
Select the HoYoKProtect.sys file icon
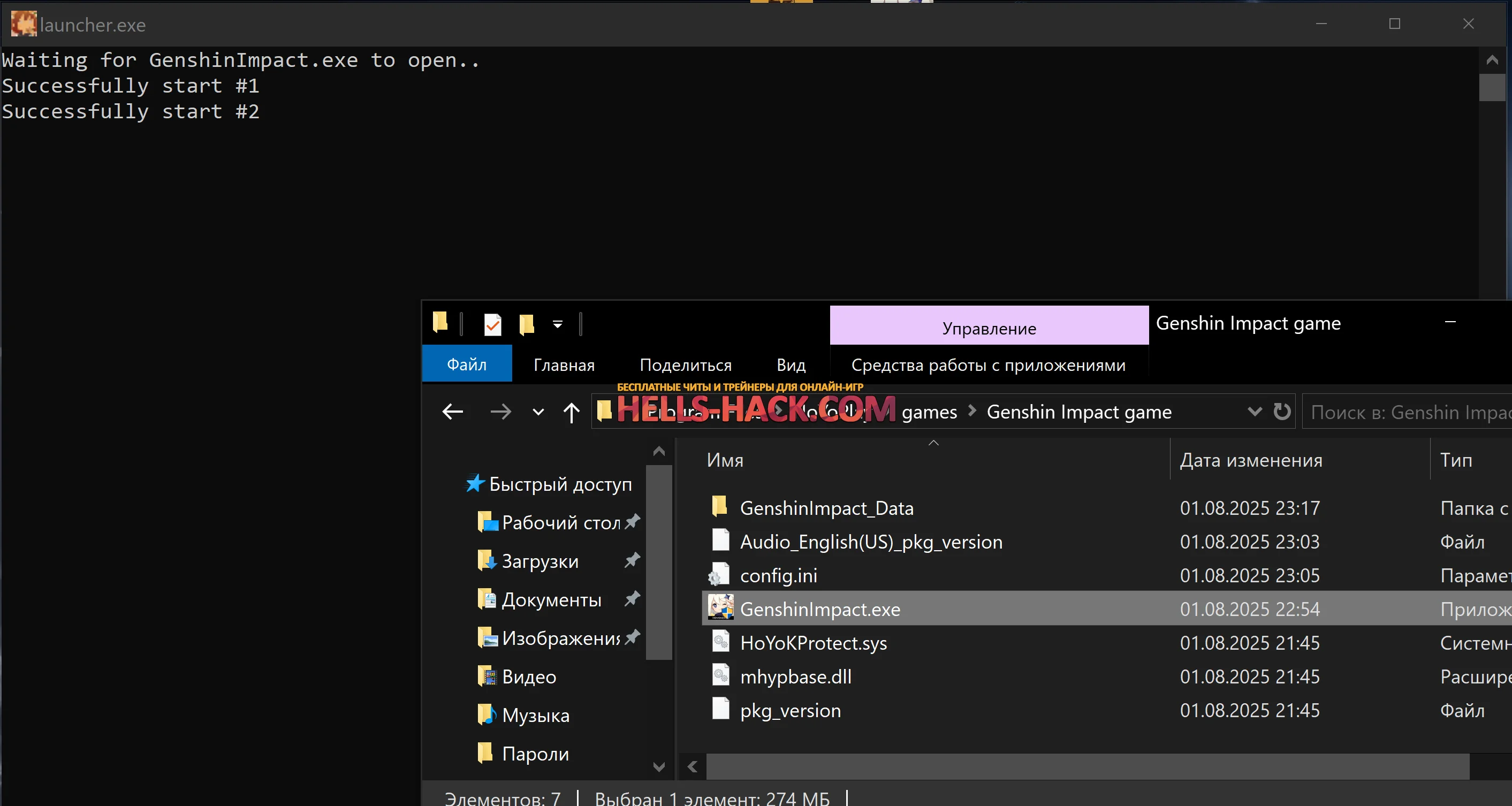pos(720,641)
